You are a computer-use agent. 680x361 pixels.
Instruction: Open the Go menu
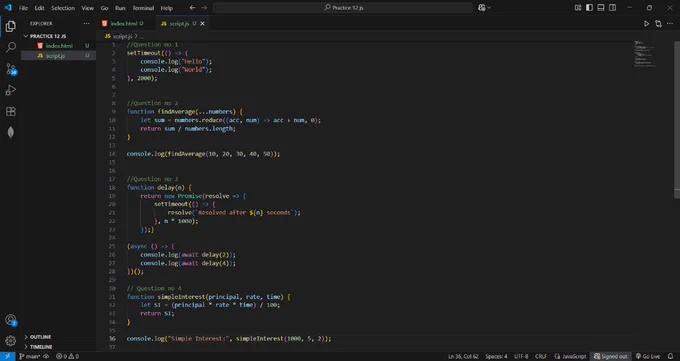click(104, 8)
